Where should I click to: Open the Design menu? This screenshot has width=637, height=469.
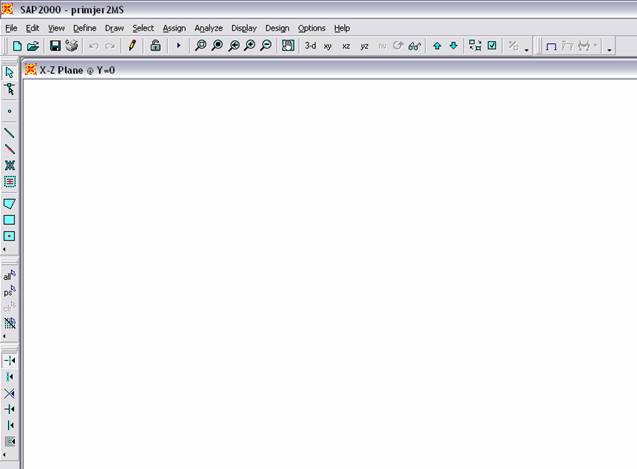(x=277, y=28)
